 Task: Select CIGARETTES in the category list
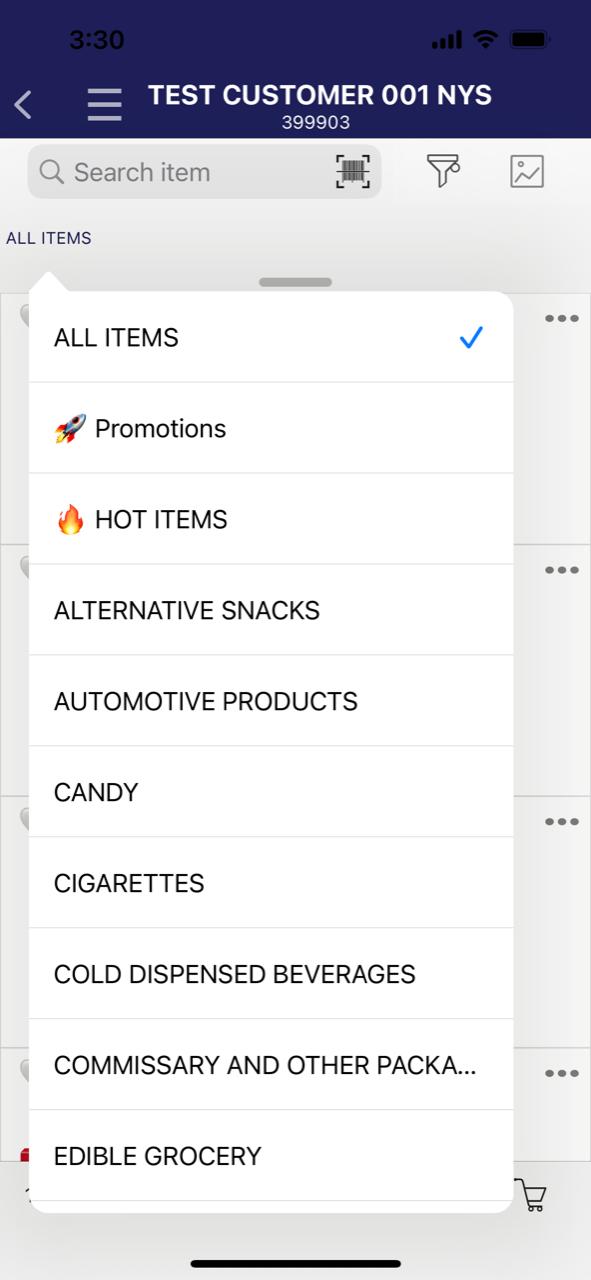point(271,883)
